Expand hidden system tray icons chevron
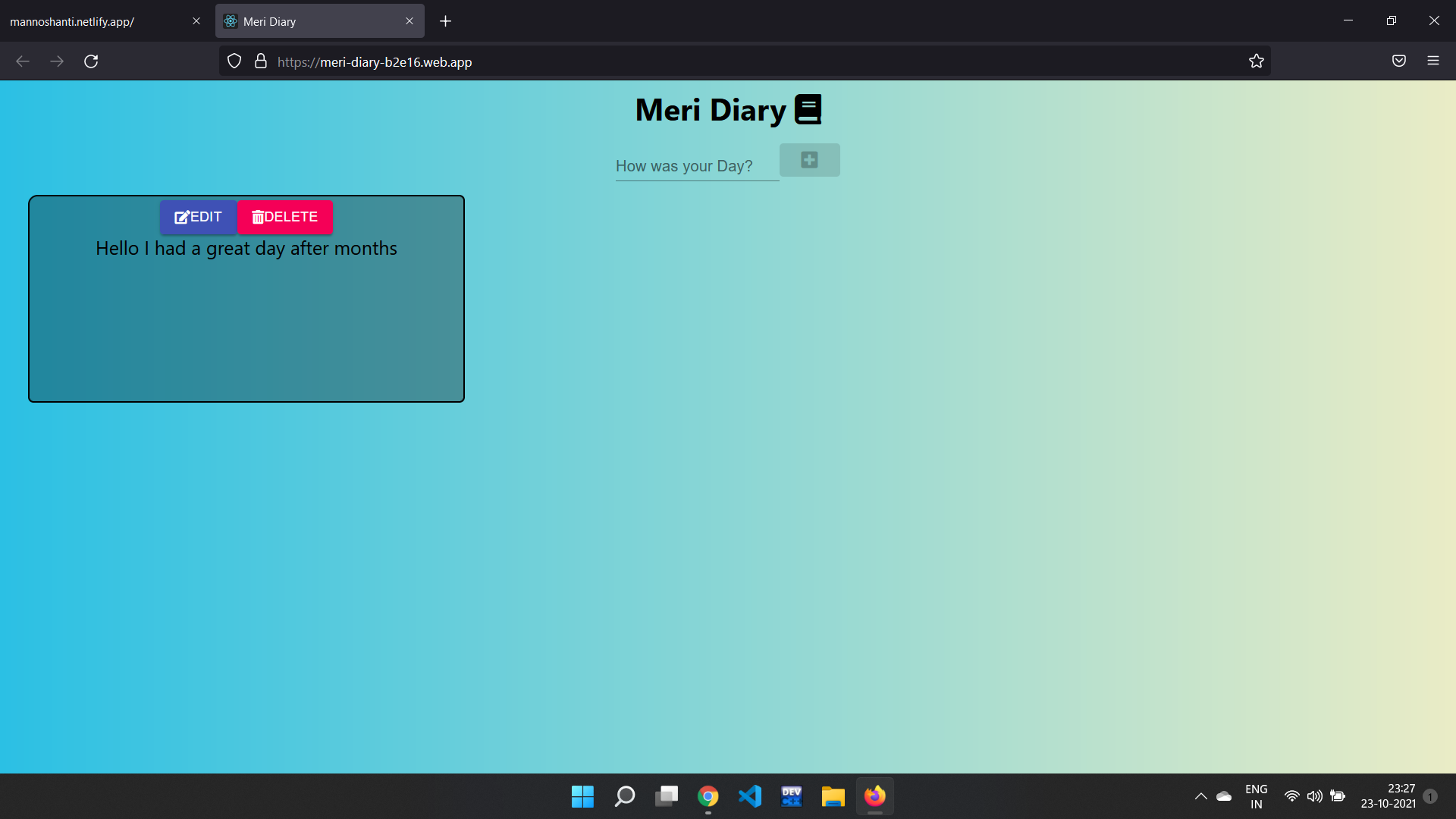This screenshot has height=819, width=1456. pos(1200,796)
